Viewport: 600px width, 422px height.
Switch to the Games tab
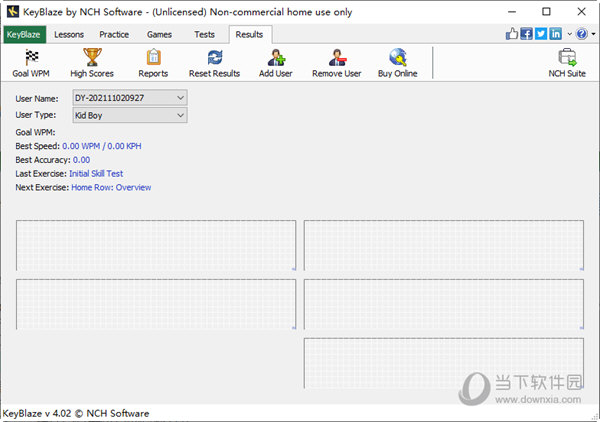coord(159,34)
